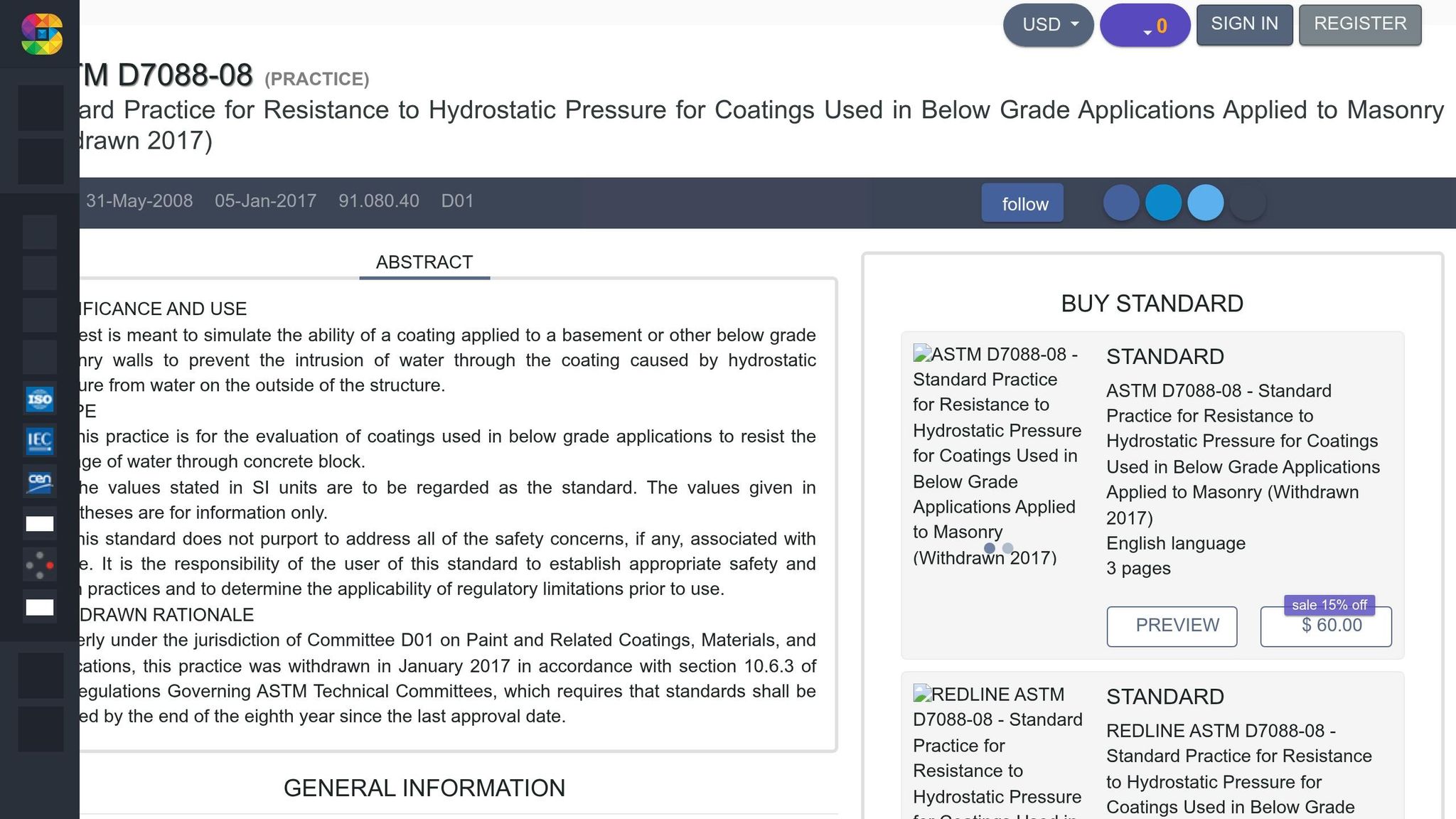The width and height of the screenshot is (1456, 819).
Task: Click the D7088-08 page title
Action: click(166, 75)
